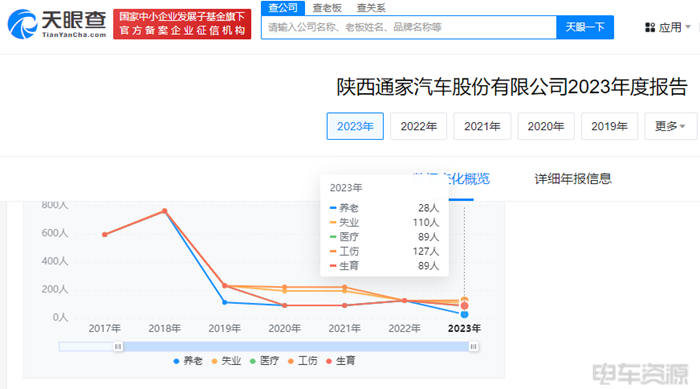Toggle the 生育 legend series
Viewport: 700px width, 389px height.
point(341,361)
